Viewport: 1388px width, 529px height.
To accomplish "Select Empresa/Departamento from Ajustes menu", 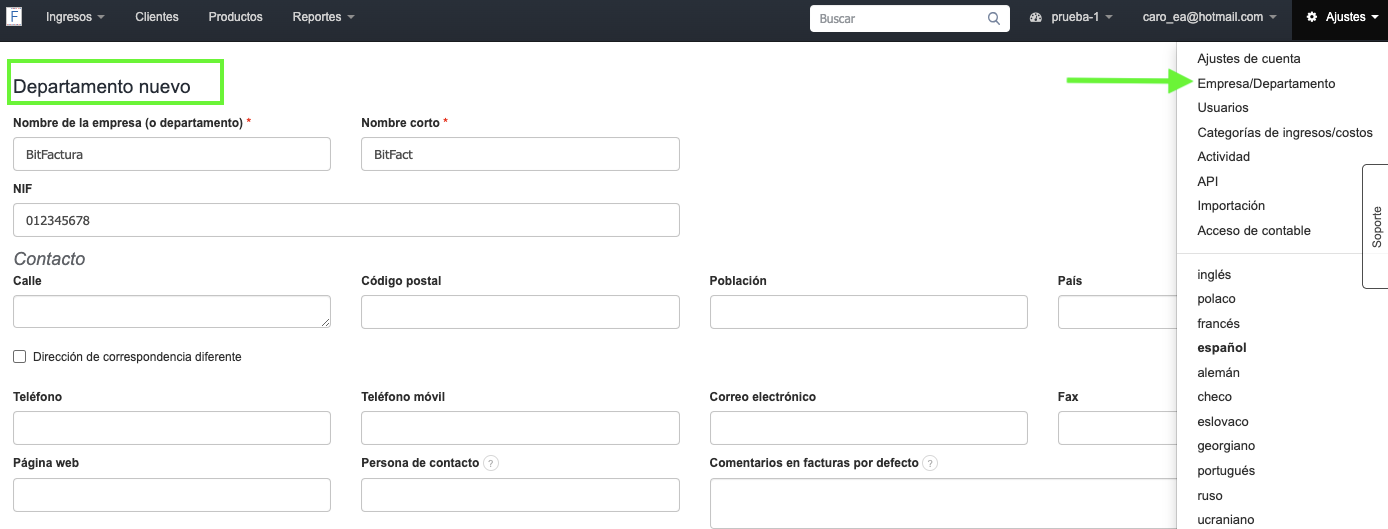I will [1265, 84].
